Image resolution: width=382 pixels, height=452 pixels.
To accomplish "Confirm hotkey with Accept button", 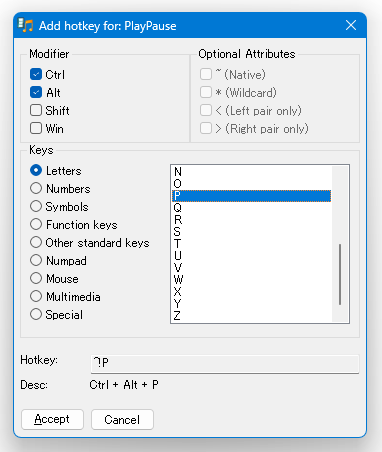I will 52,419.
